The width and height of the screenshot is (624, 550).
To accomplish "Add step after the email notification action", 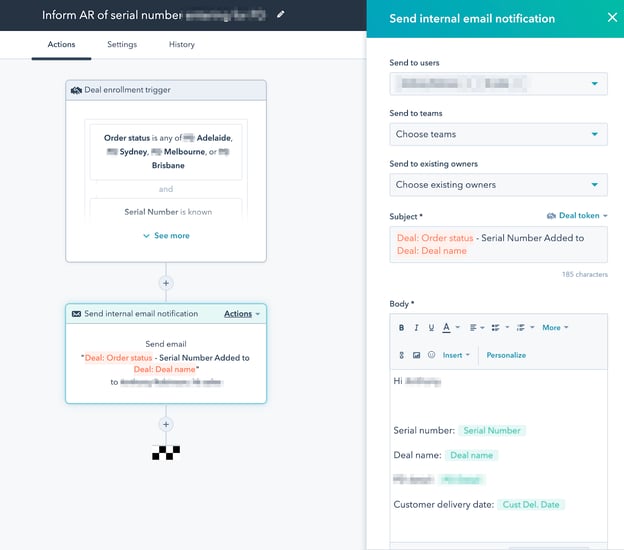I will point(166,424).
